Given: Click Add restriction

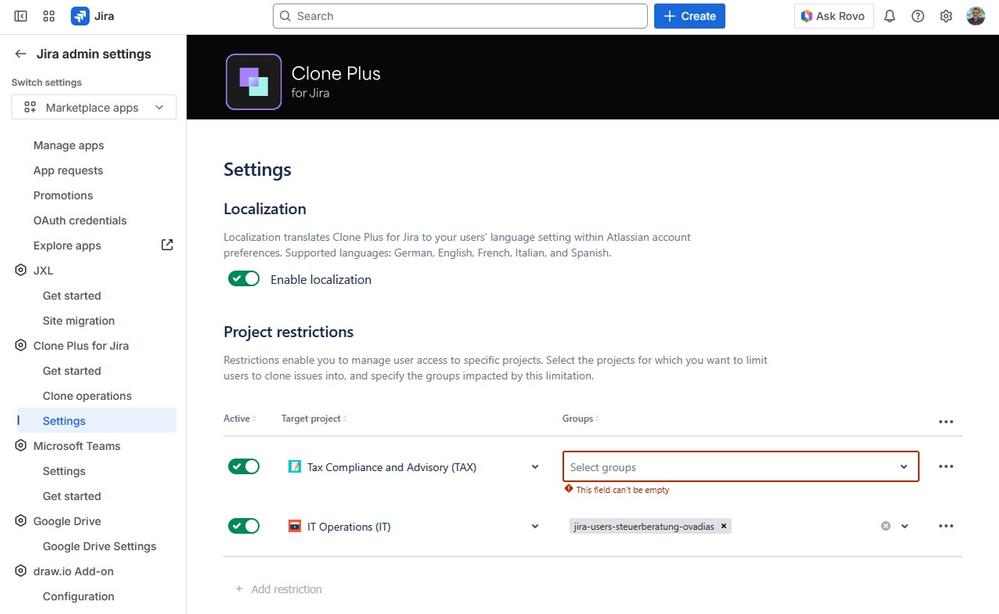Looking at the screenshot, I should coord(279,589).
